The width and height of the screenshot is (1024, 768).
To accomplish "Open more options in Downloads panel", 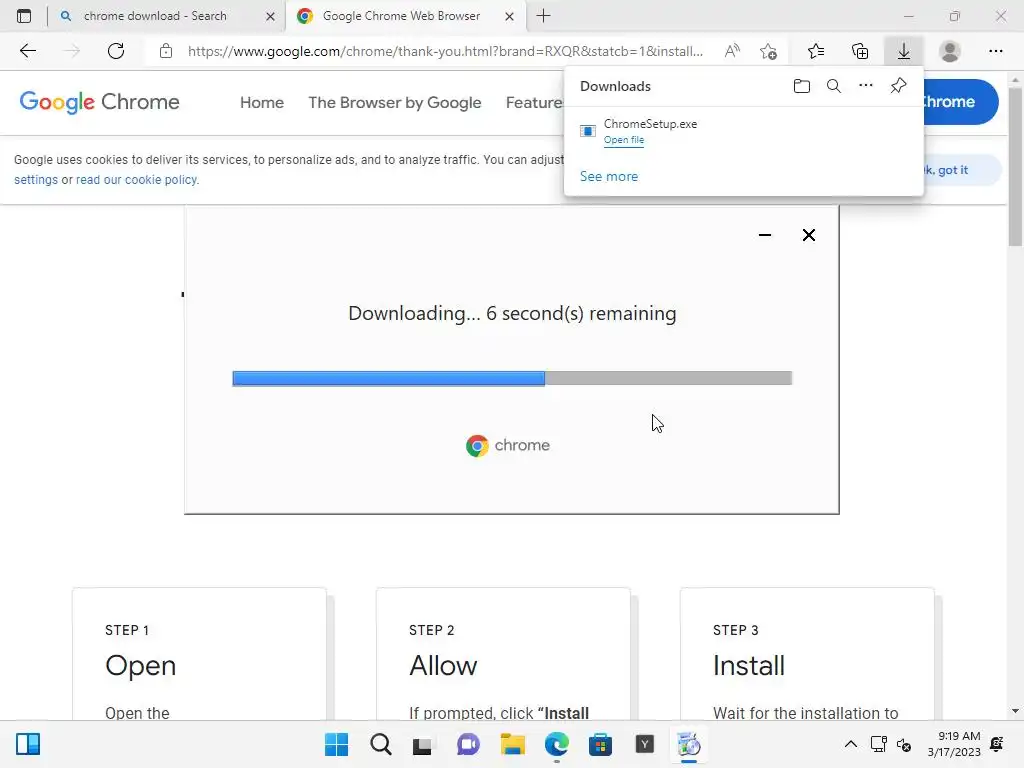I will (x=866, y=86).
